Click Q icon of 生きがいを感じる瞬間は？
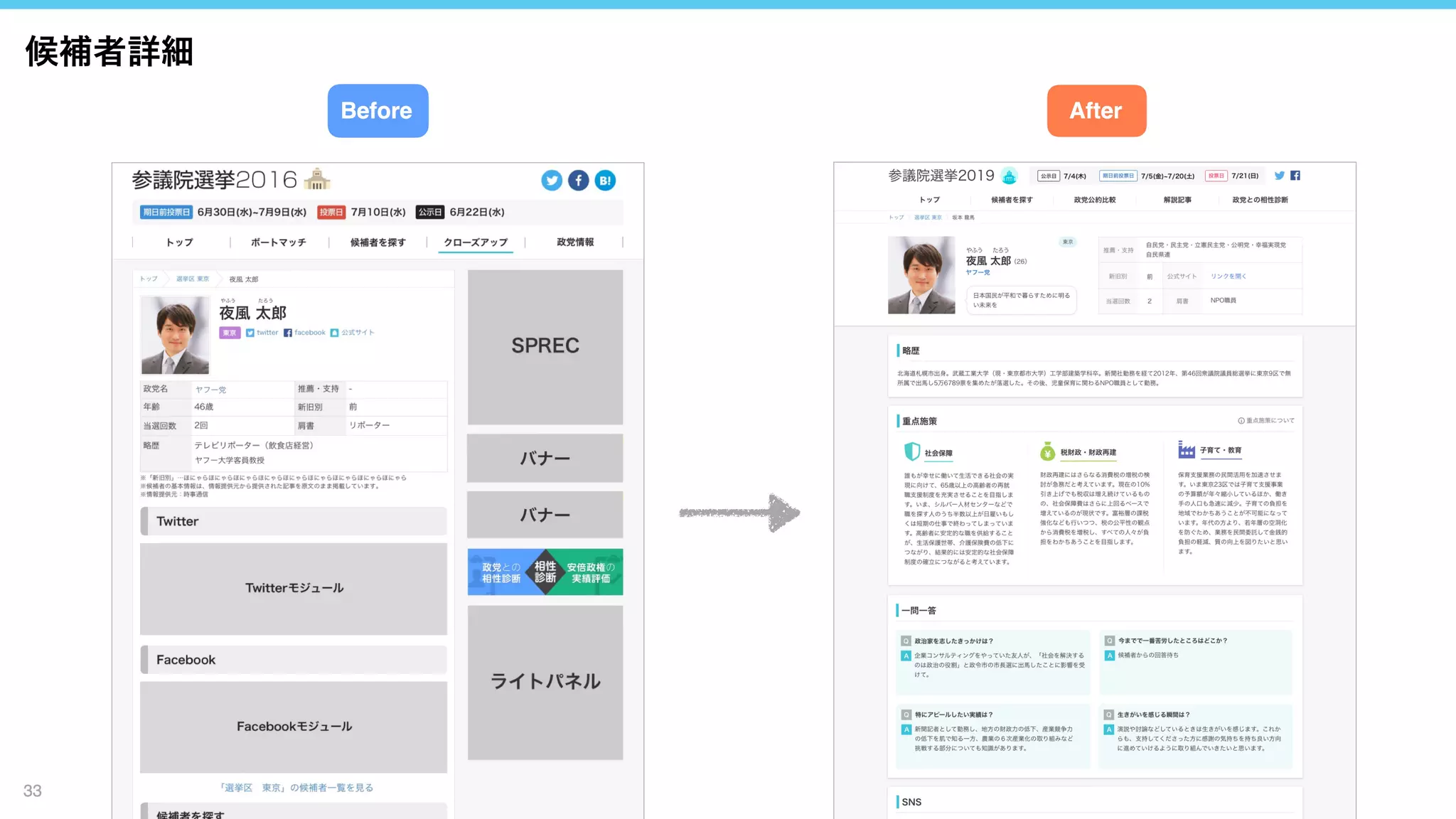This screenshot has height=819, width=1456. pos(1109,714)
